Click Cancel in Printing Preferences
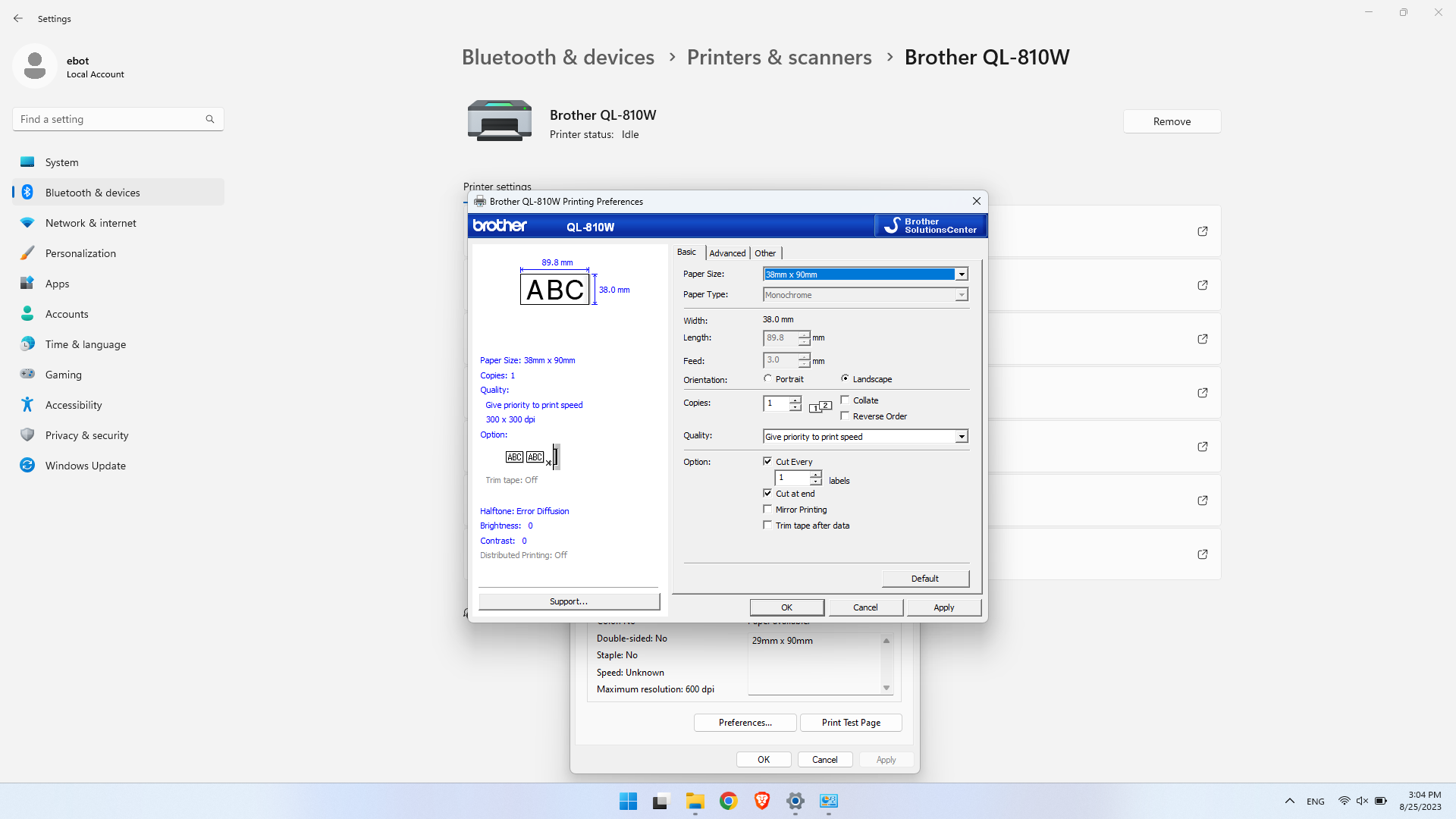The height and width of the screenshot is (819, 1456). tap(865, 607)
